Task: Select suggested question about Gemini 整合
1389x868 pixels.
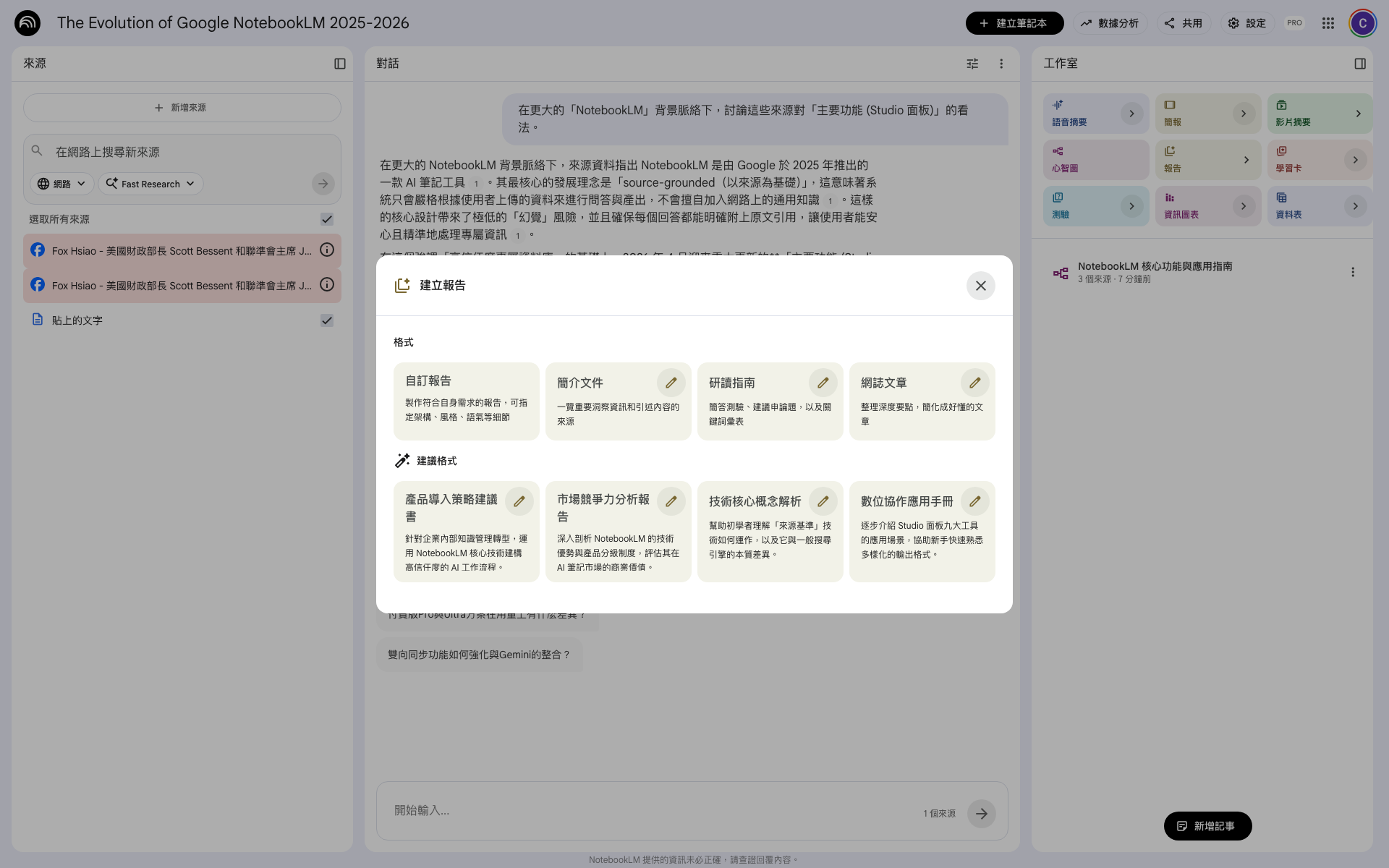Action: (479, 655)
